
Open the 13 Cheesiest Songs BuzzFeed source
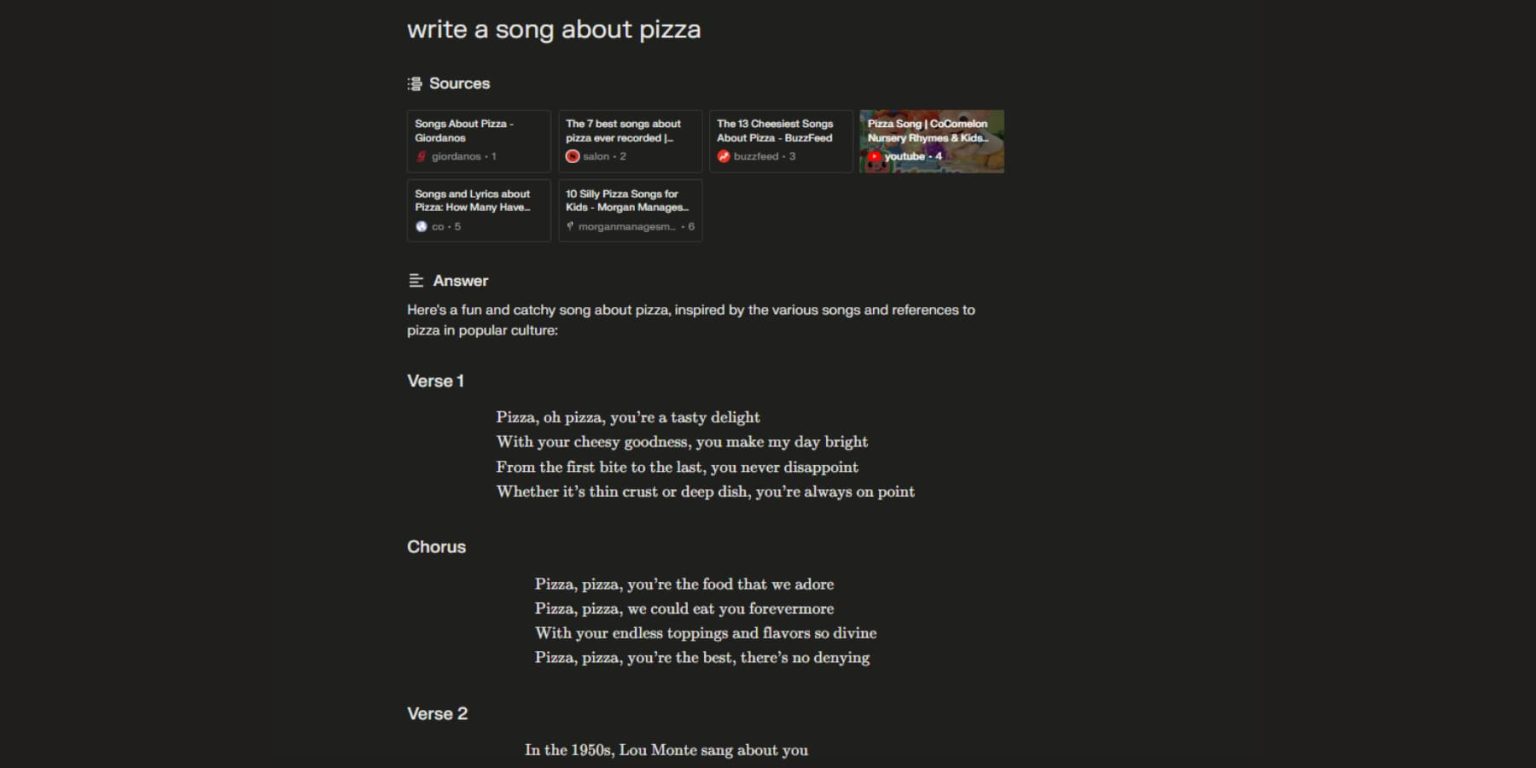[781, 141]
